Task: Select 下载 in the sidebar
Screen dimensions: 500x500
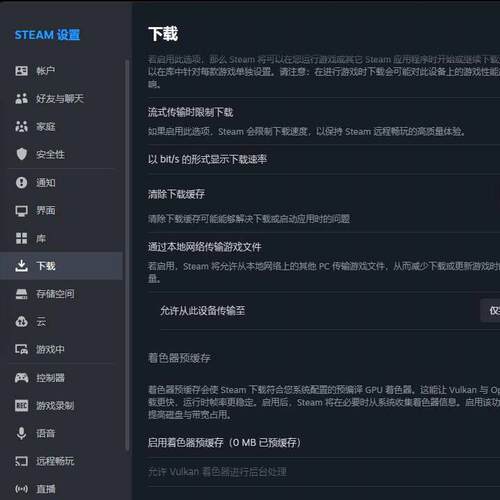Action: click(x=62, y=266)
